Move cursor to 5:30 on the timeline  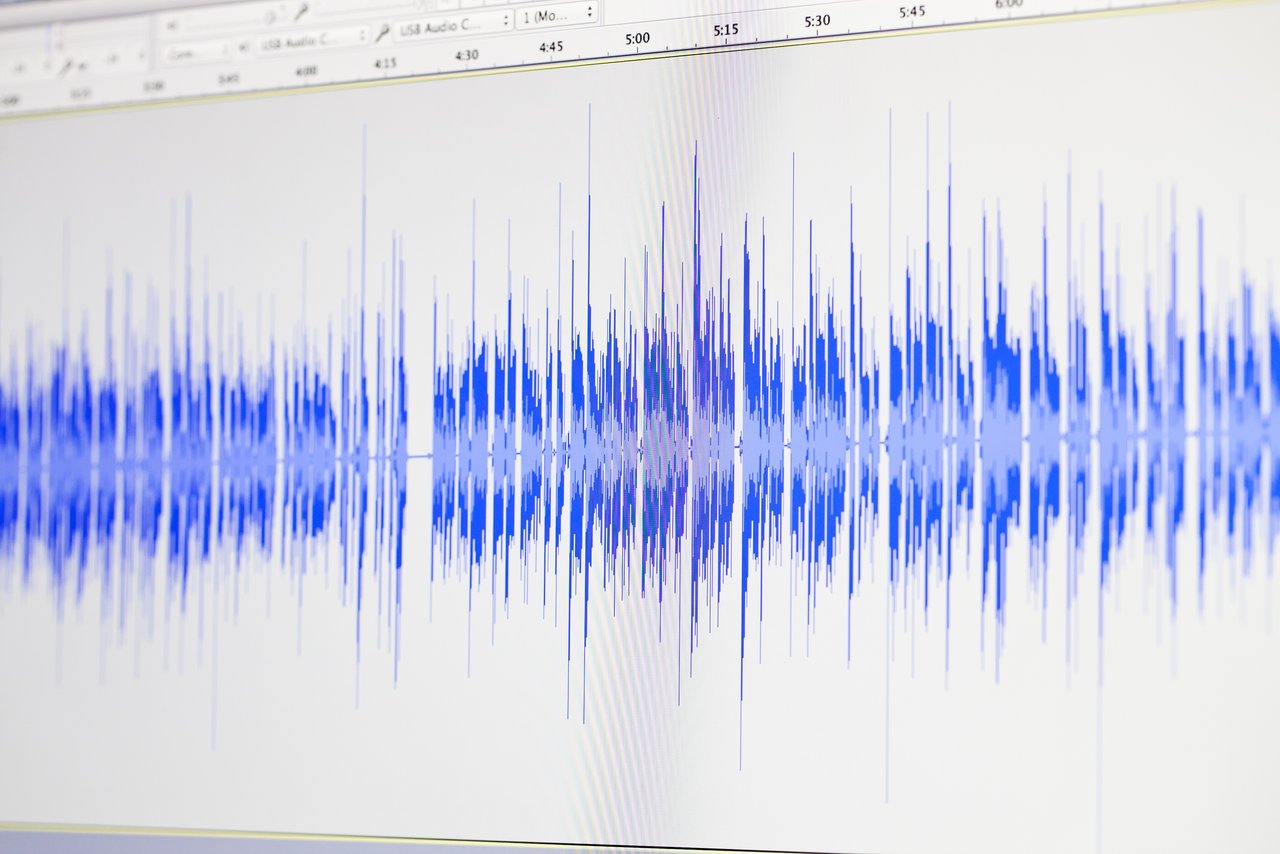coord(817,21)
